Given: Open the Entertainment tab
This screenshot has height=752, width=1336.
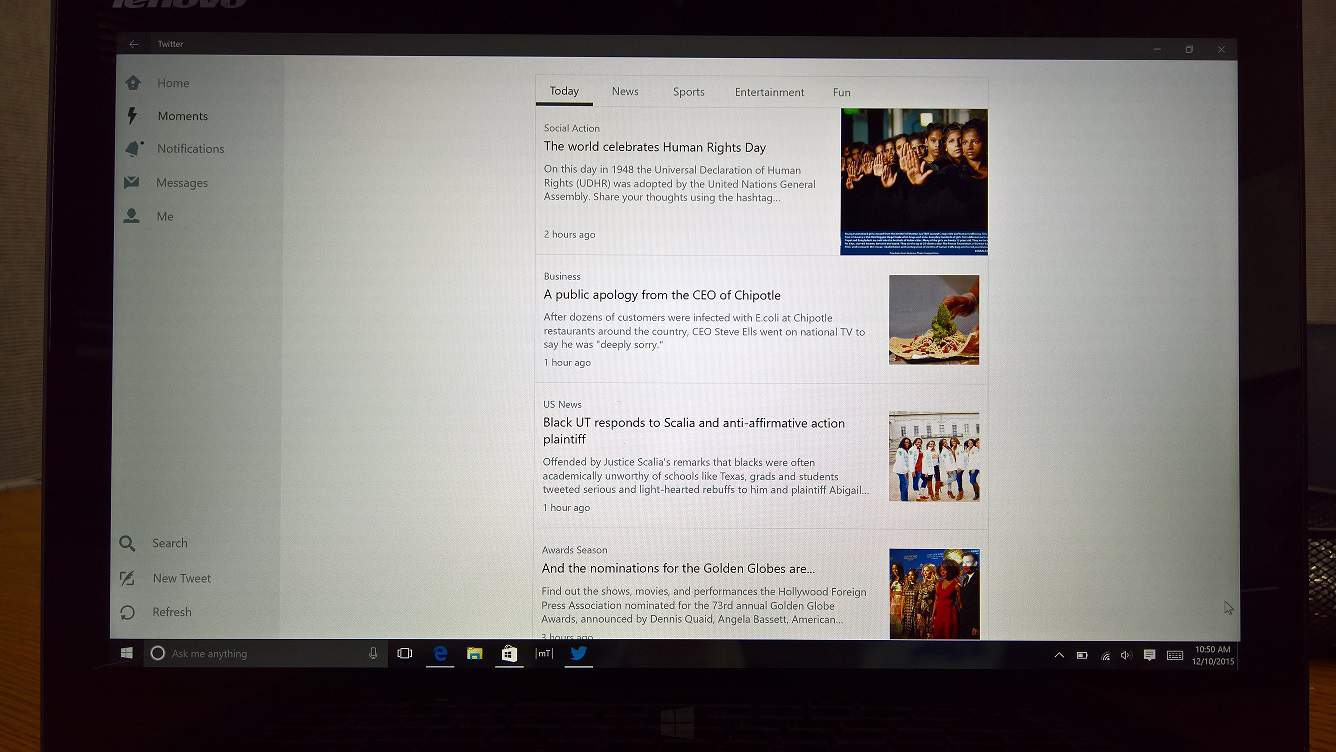Looking at the screenshot, I should [769, 92].
